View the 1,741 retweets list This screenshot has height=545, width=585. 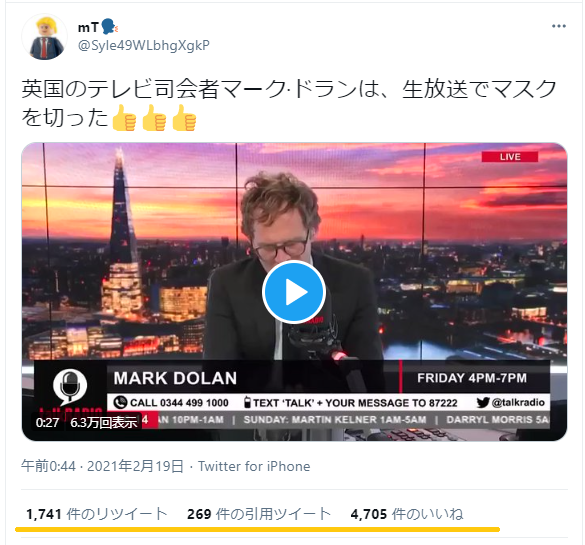(97, 514)
